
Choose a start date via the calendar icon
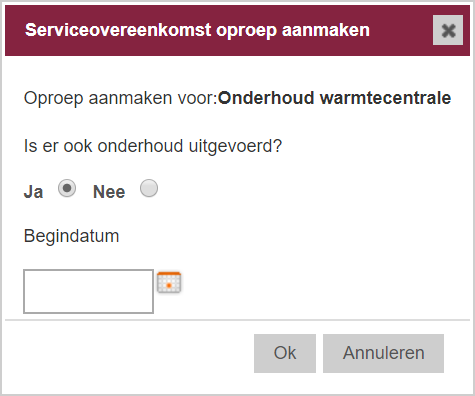click(x=169, y=283)
